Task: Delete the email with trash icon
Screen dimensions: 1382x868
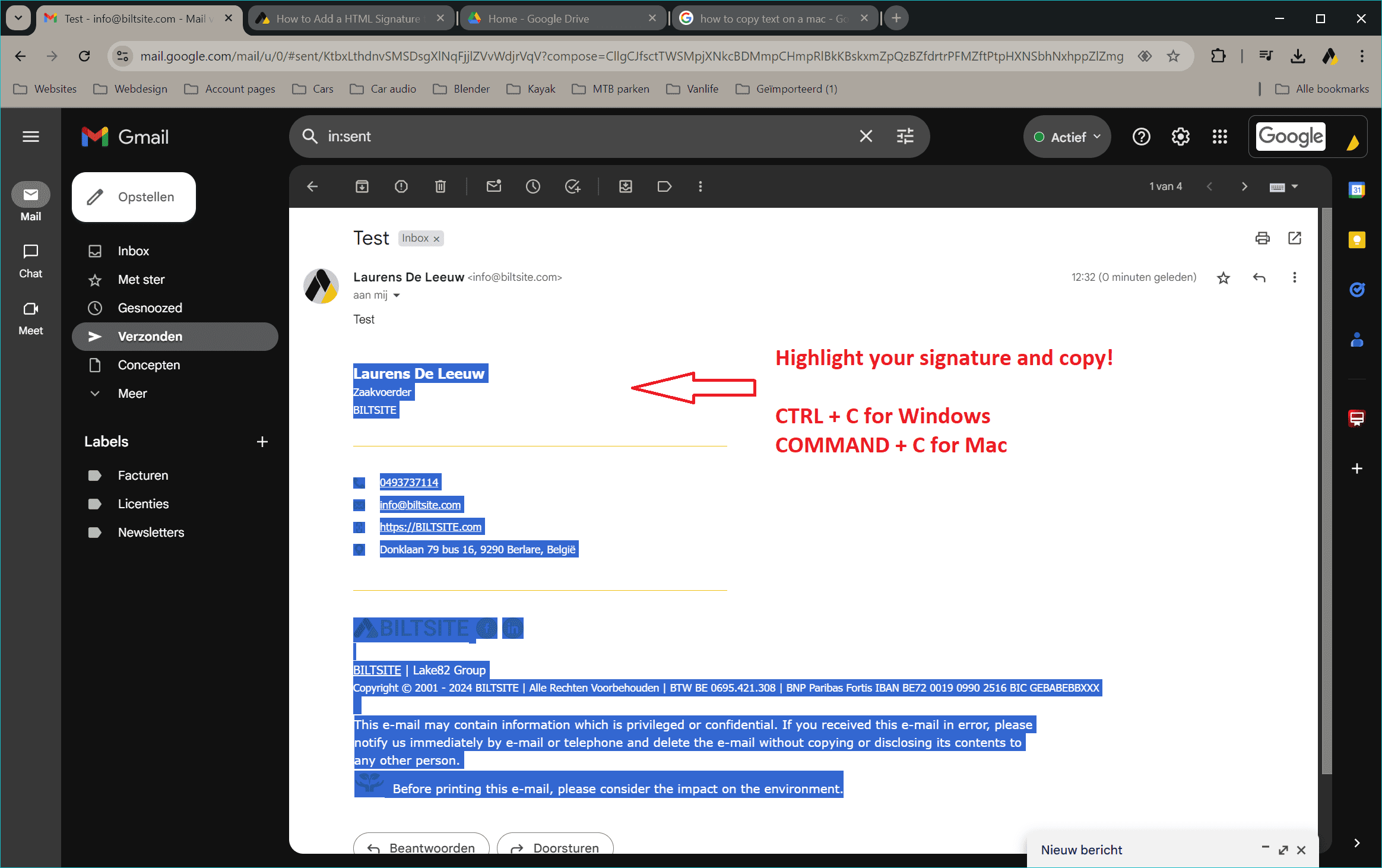Action: point(440,186)
